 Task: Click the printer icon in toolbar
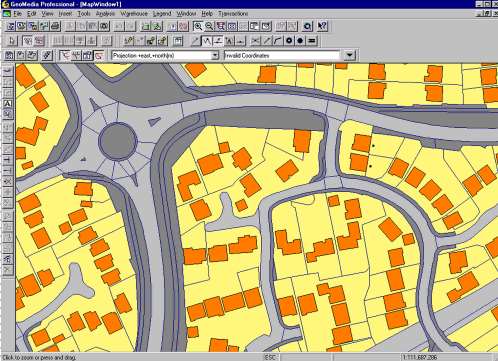click(55, 26)
